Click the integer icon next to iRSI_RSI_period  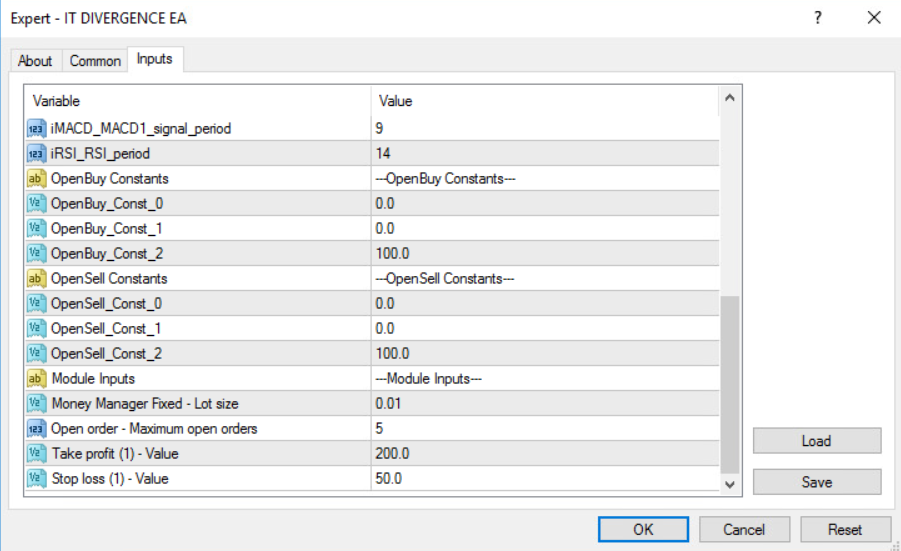point(36,153)
